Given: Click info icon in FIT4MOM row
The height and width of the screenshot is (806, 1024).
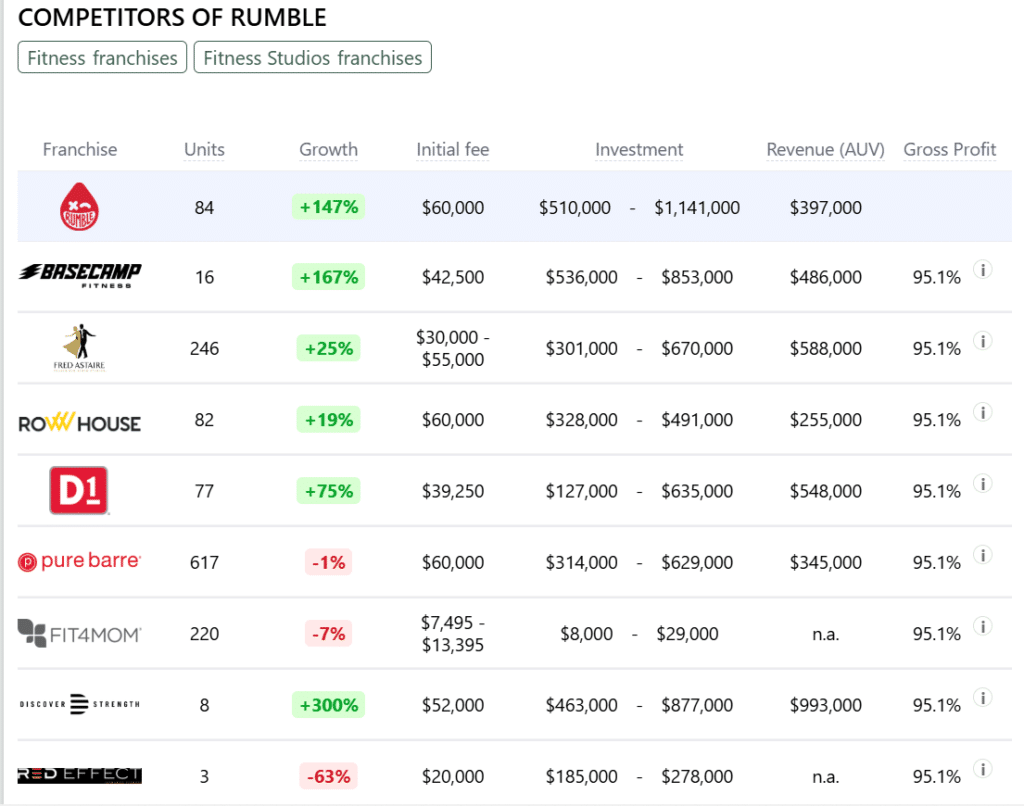Looking at the screenshot, I should click(x=983, y=626).
